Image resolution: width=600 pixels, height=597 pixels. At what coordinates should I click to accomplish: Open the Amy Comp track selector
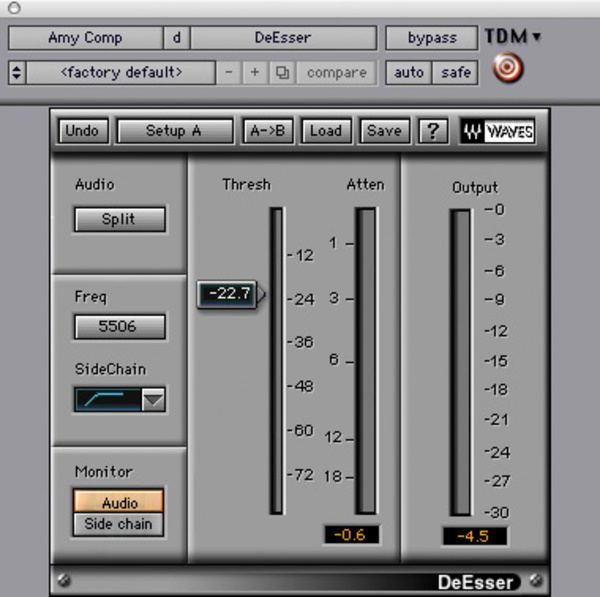click(x=85, y=38)
